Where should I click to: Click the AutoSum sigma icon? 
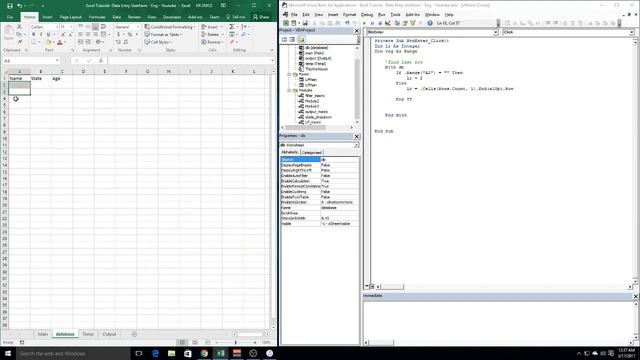point(231,27)
